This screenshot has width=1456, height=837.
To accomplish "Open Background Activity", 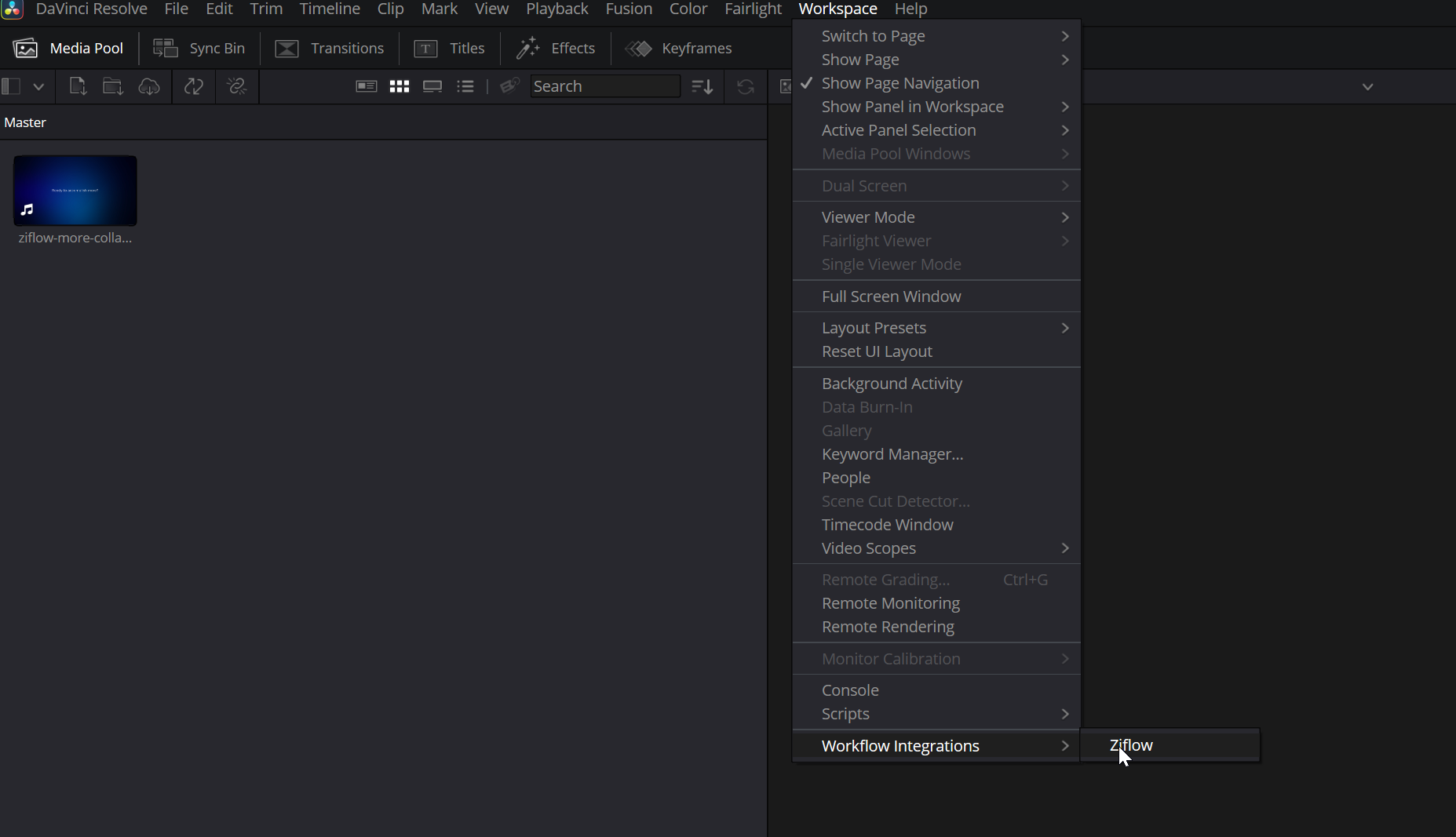I will (x=936, y=384).
